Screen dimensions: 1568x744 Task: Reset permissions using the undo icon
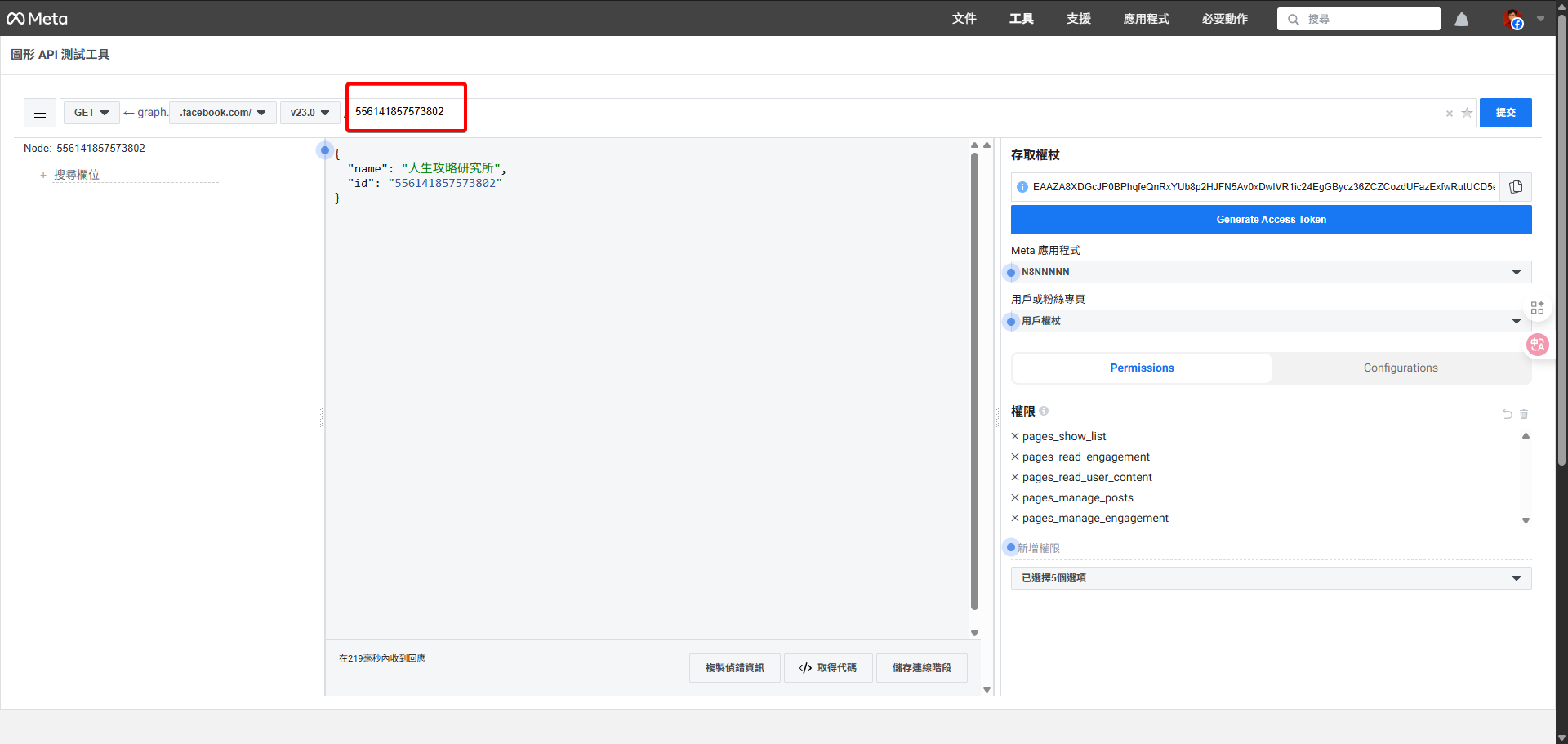1507,414
